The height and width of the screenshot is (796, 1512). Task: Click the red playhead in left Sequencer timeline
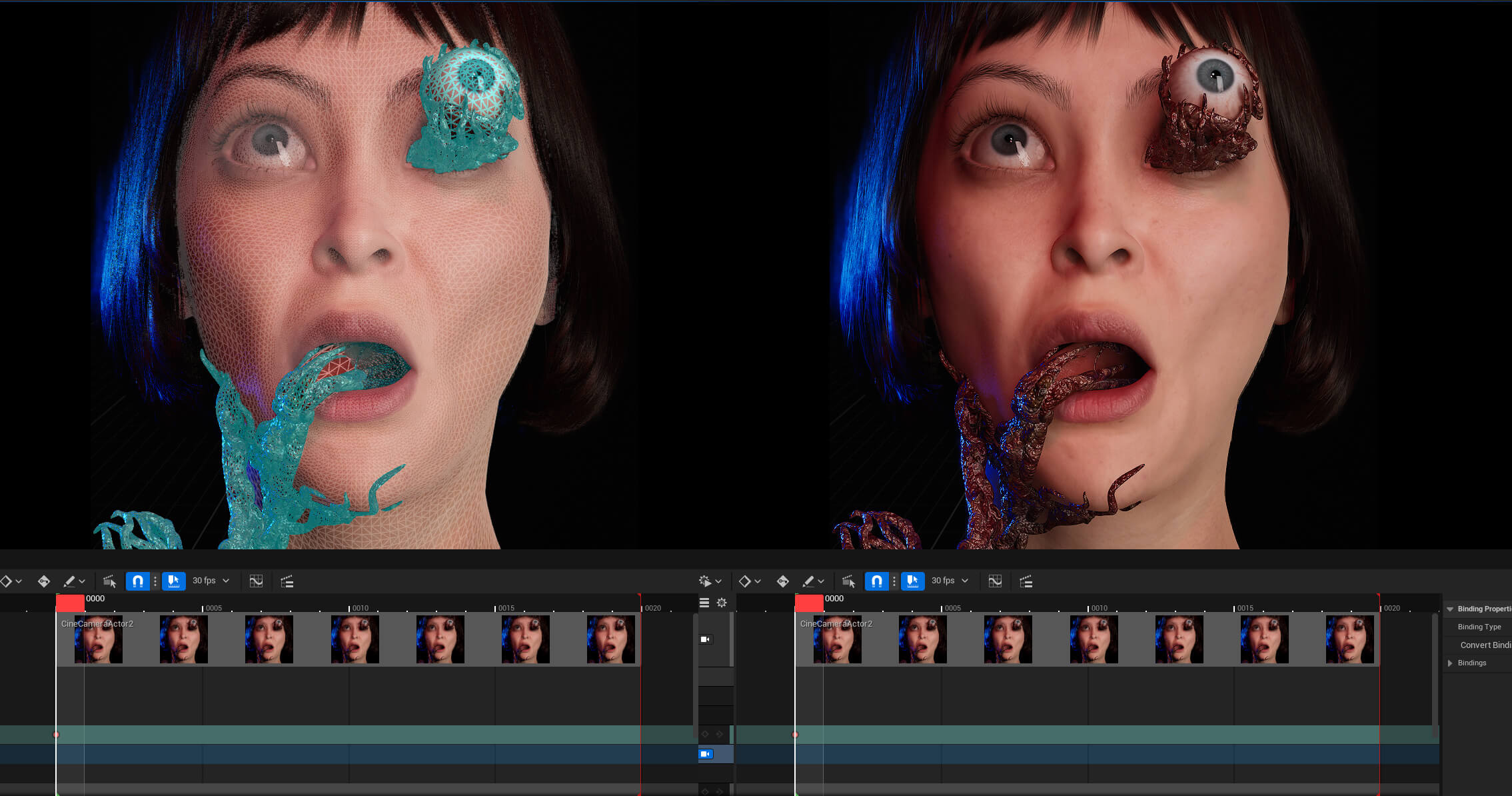pyautogui.click(x=70, y=603)
